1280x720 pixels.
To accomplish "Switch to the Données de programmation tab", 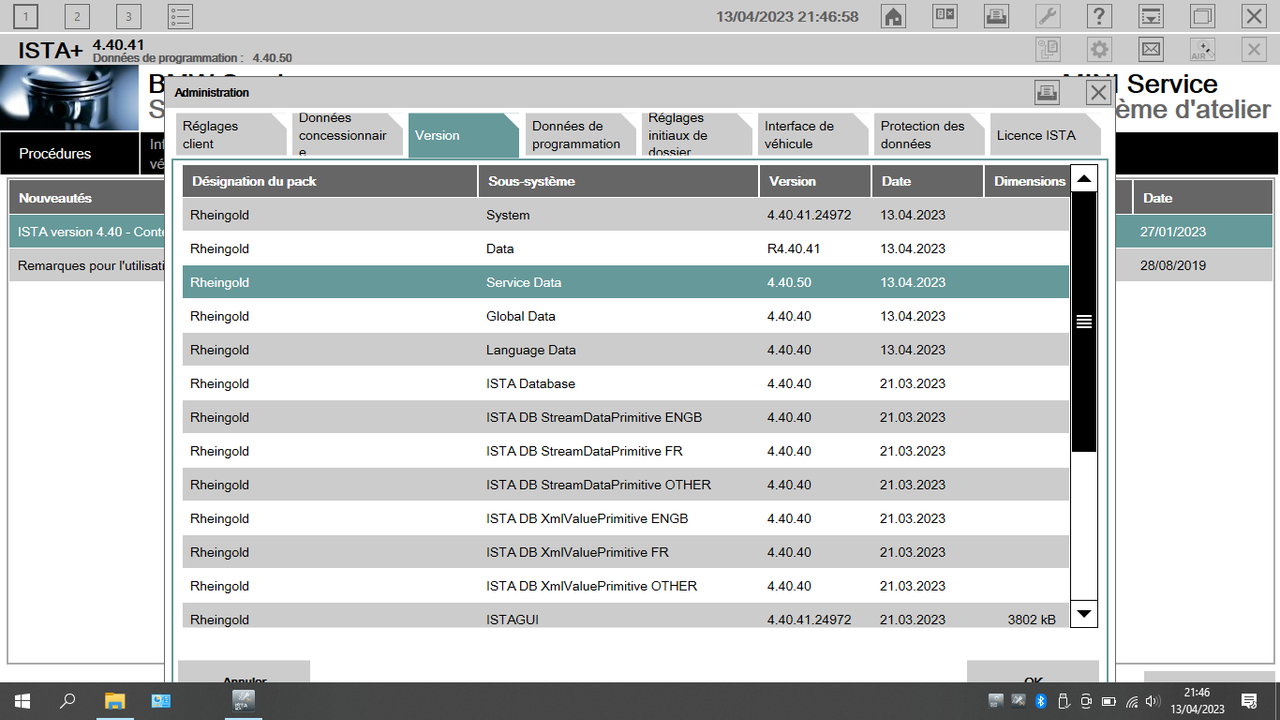I will [580, 135].
